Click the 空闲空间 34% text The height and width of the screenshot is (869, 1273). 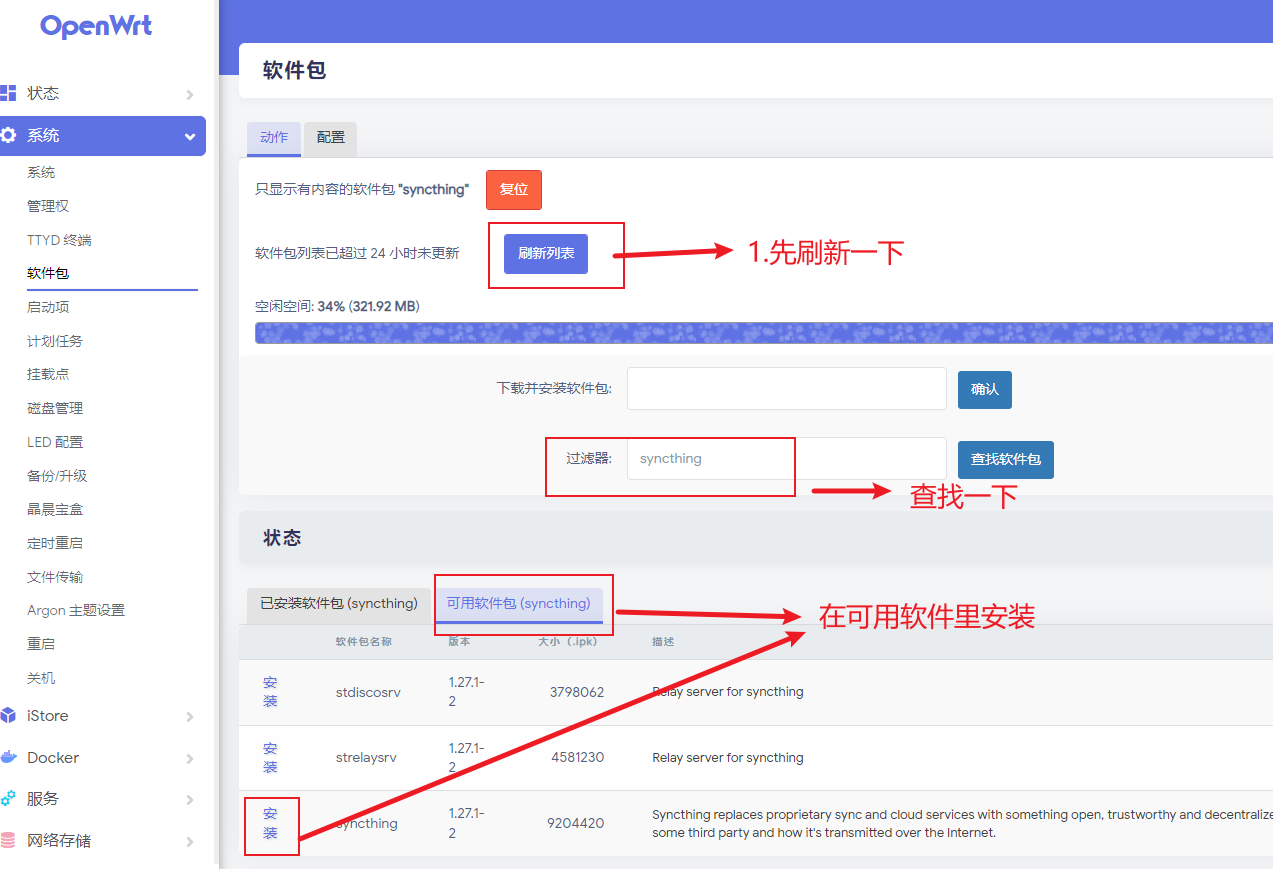coord(337,306)
